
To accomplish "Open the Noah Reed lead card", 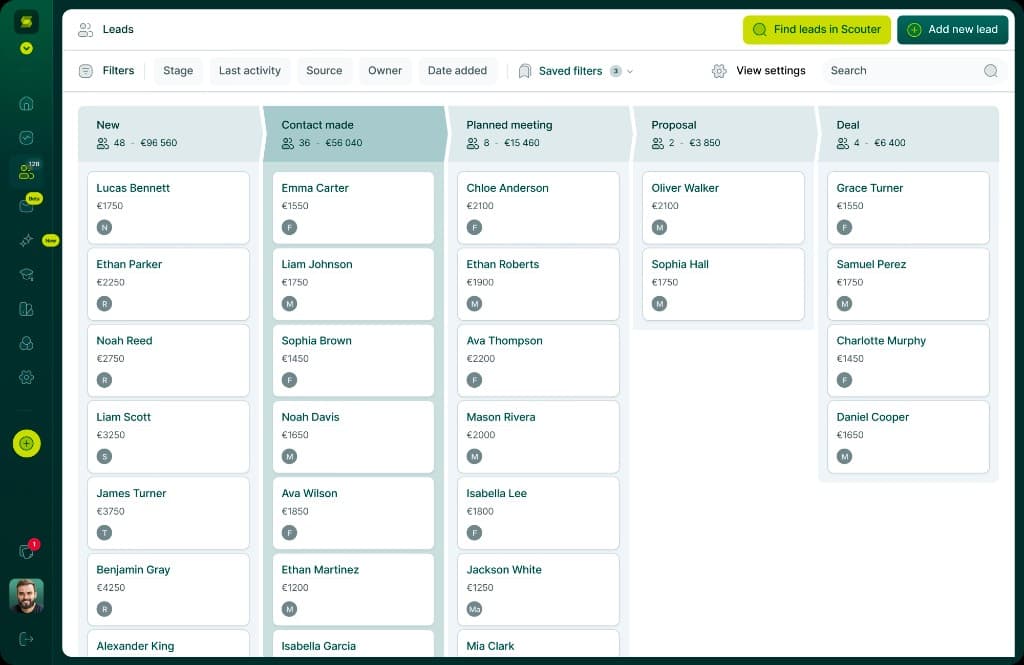I will (168, 361).
